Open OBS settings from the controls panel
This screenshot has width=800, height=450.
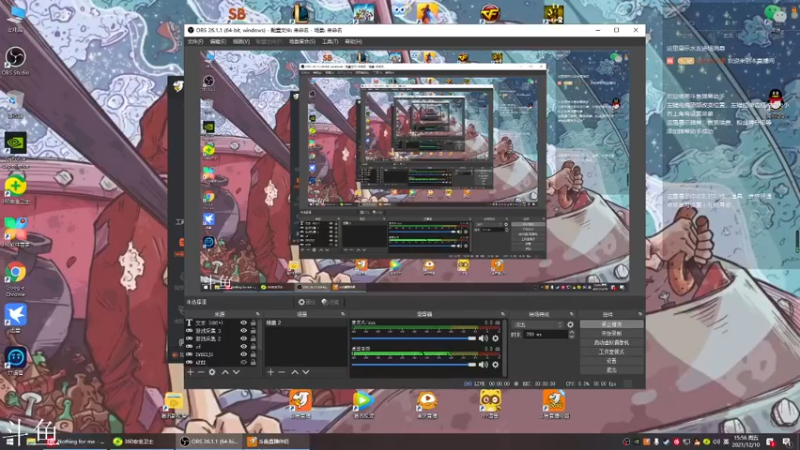(x=611, y=361)
